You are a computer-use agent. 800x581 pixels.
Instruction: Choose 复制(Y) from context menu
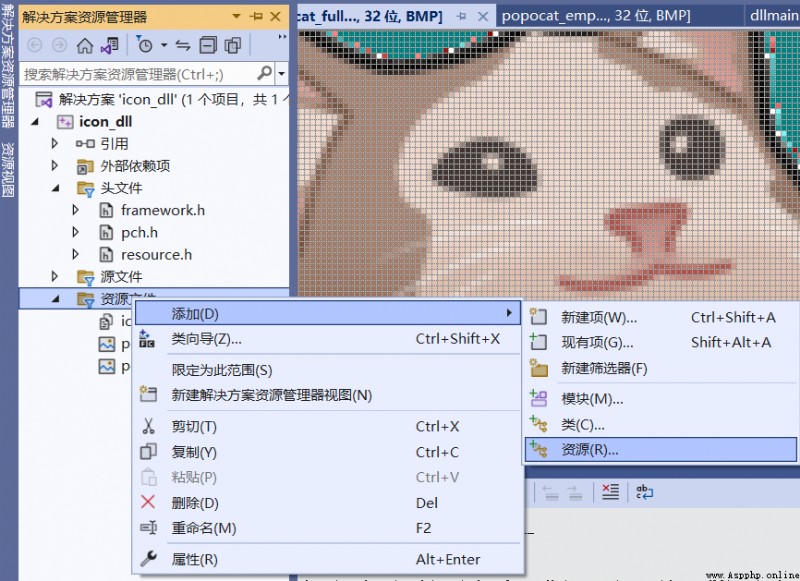(328, 452)
